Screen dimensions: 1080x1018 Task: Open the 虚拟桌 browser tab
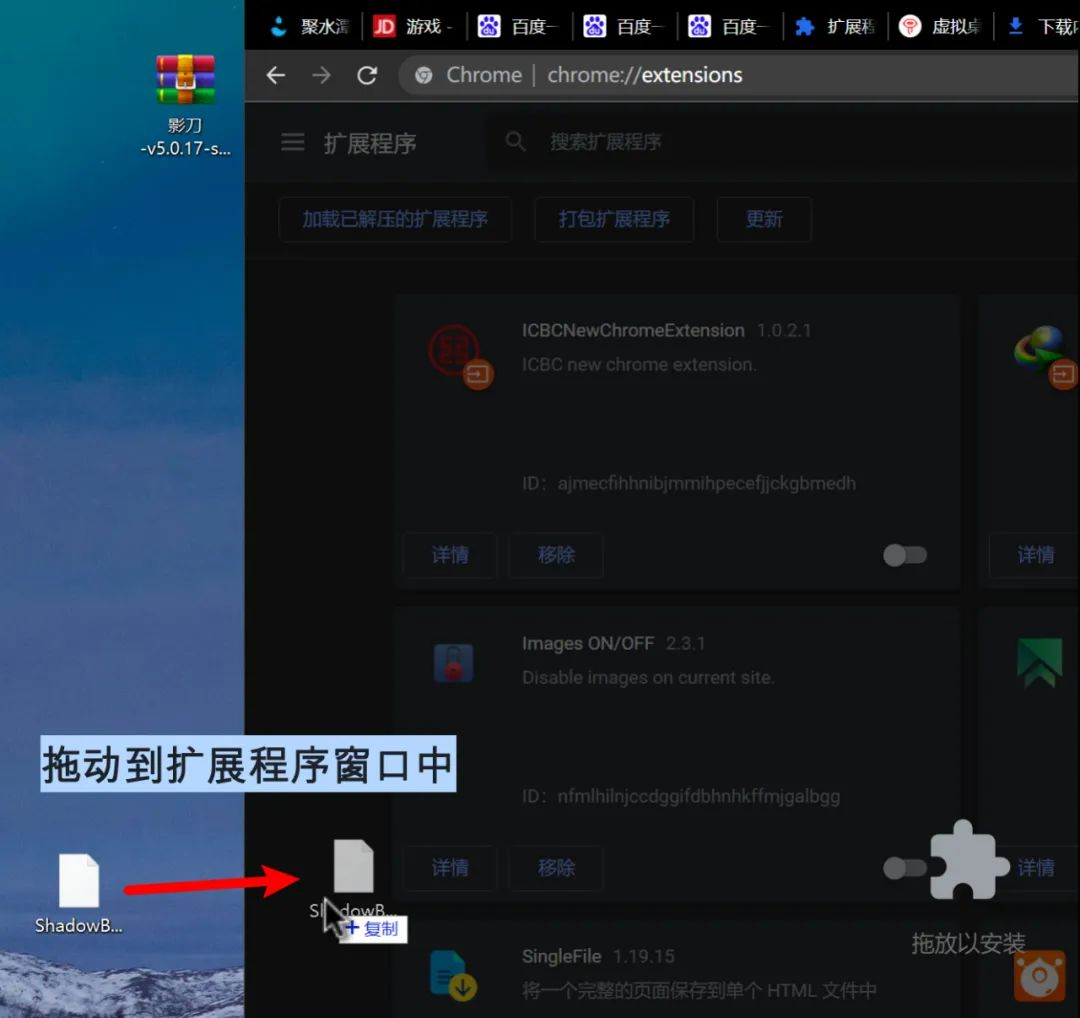940,26
